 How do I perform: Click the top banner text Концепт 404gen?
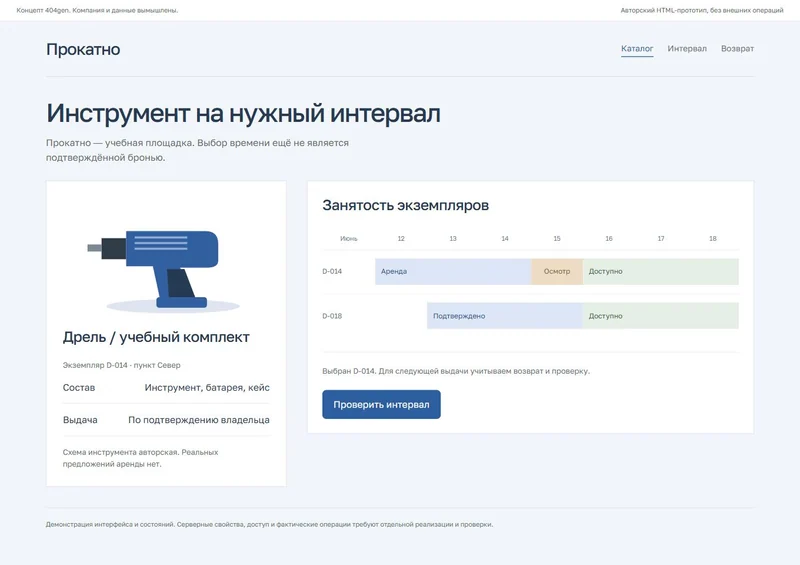point(97,10)
